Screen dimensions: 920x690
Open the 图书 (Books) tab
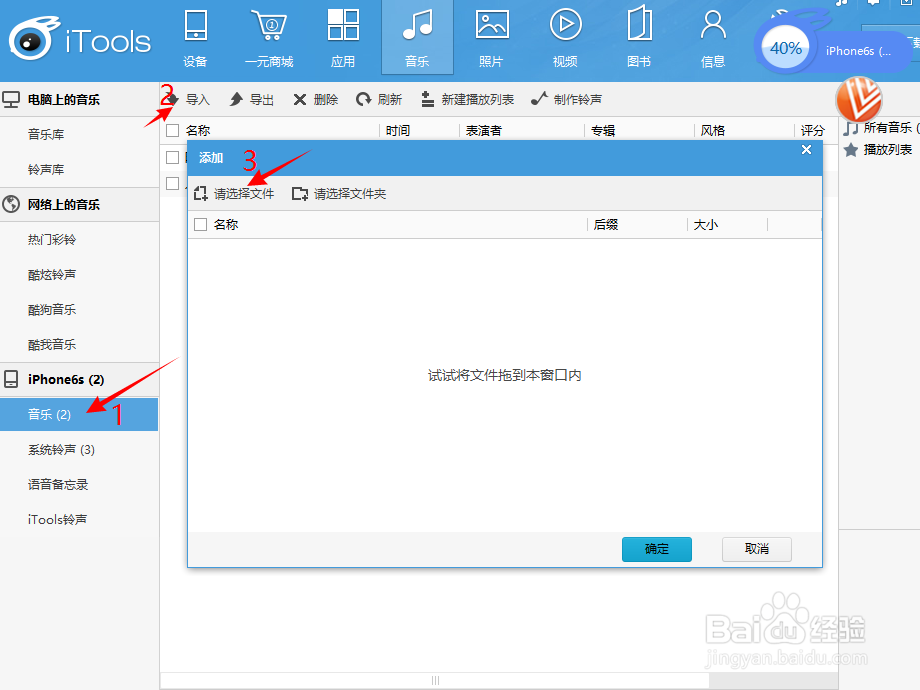click(x=639, y=38)
